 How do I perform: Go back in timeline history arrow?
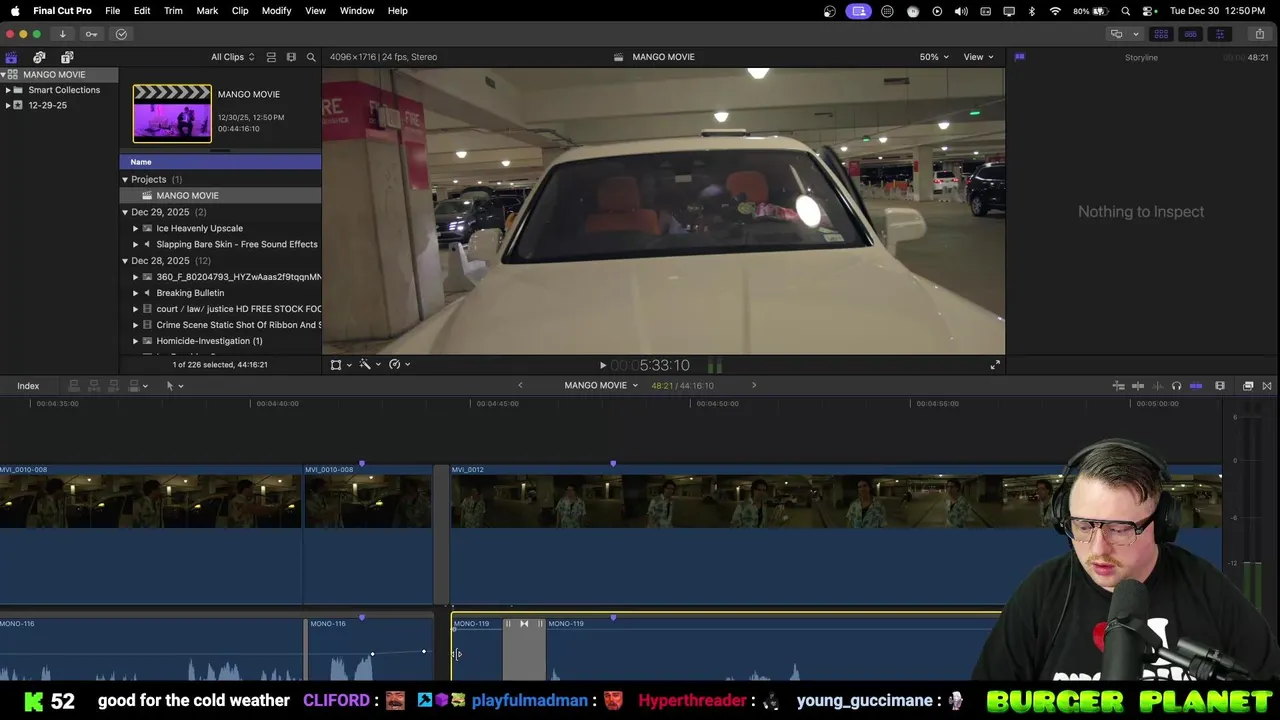(520, 386)
